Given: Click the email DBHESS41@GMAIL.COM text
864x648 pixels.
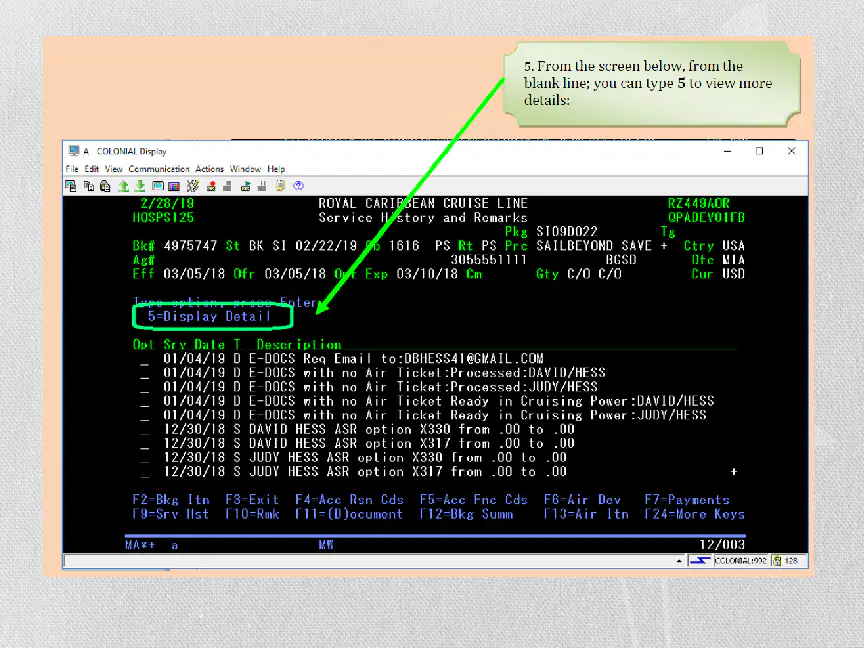Looking at the screenshot, I should pos(474,359).
